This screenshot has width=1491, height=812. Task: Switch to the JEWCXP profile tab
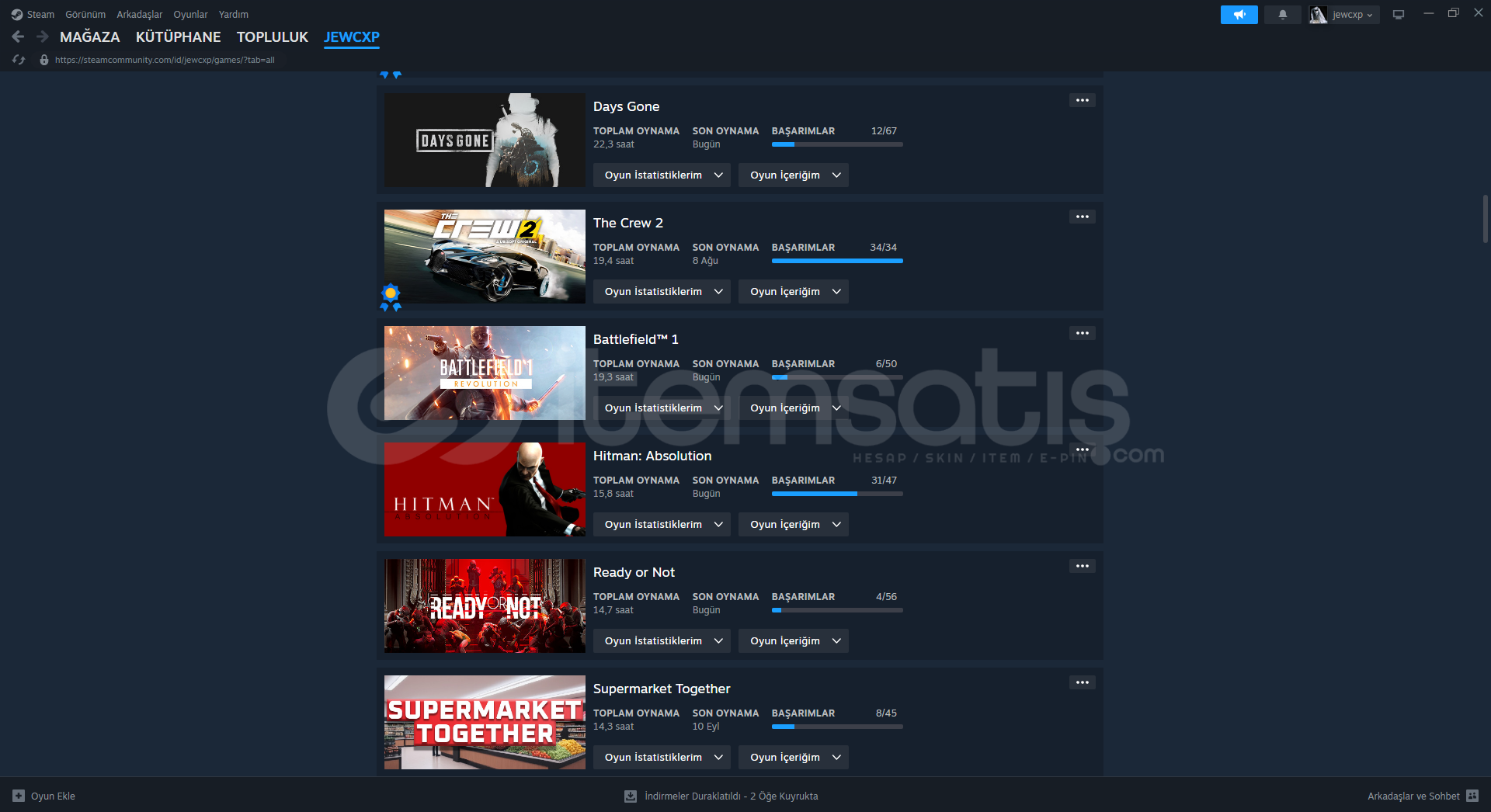[352, 36]
